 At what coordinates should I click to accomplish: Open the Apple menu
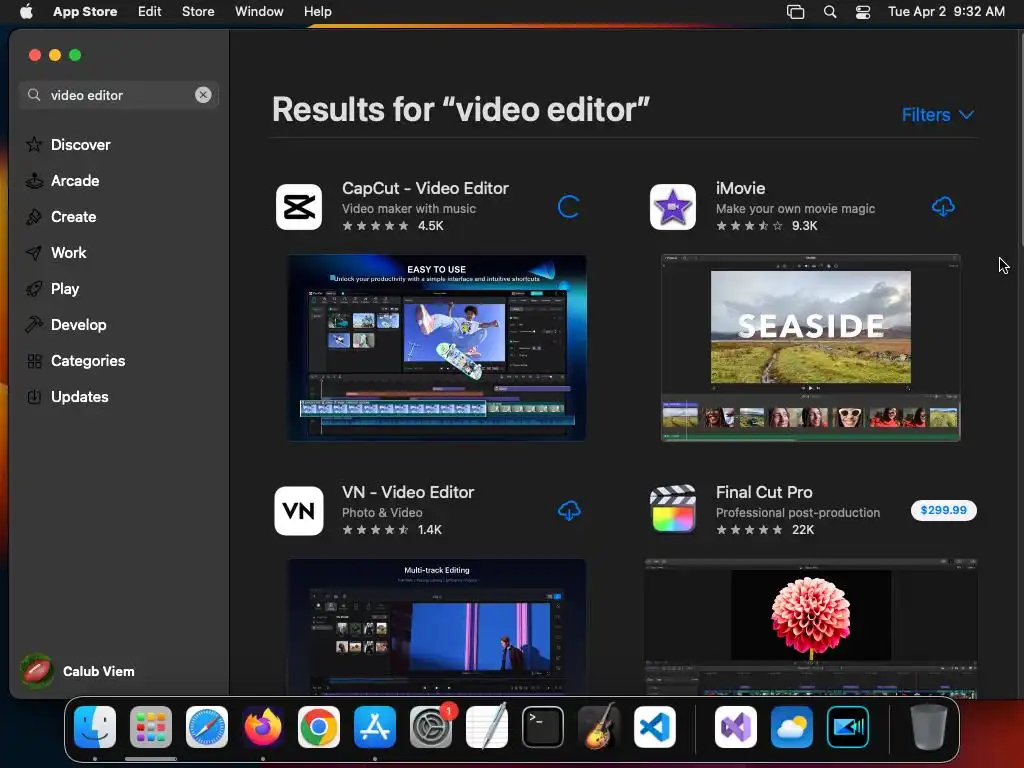(x=26, y=11)
